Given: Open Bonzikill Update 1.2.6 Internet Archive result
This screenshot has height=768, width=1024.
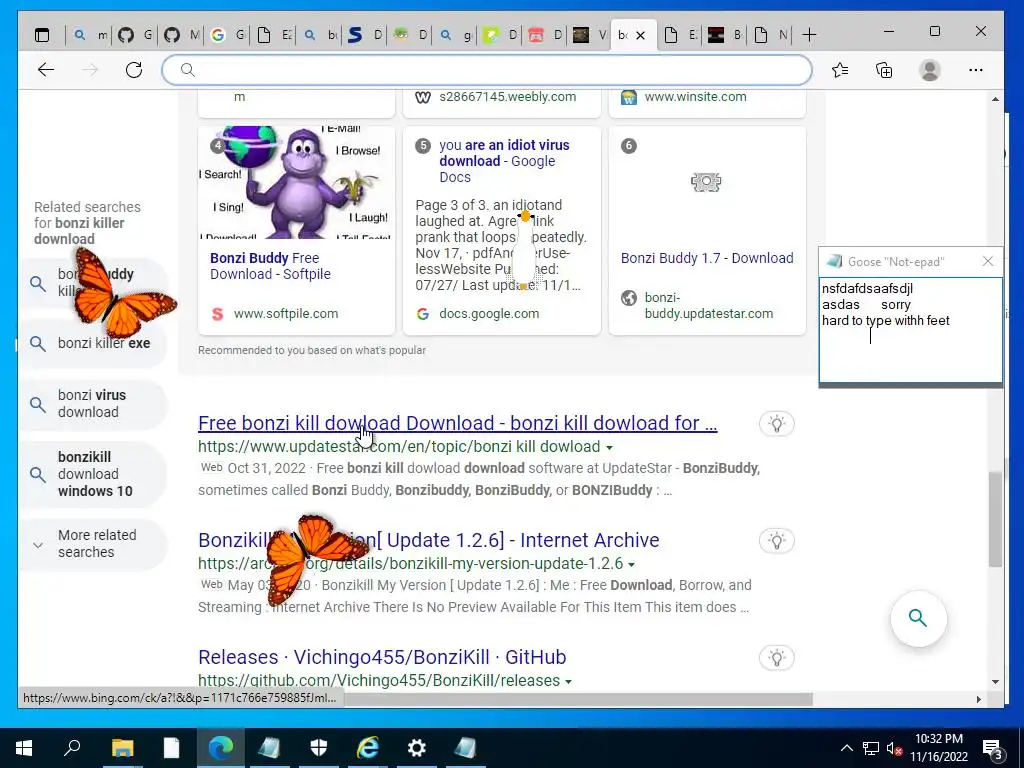Looking at the screenshot, I should 428,540.
